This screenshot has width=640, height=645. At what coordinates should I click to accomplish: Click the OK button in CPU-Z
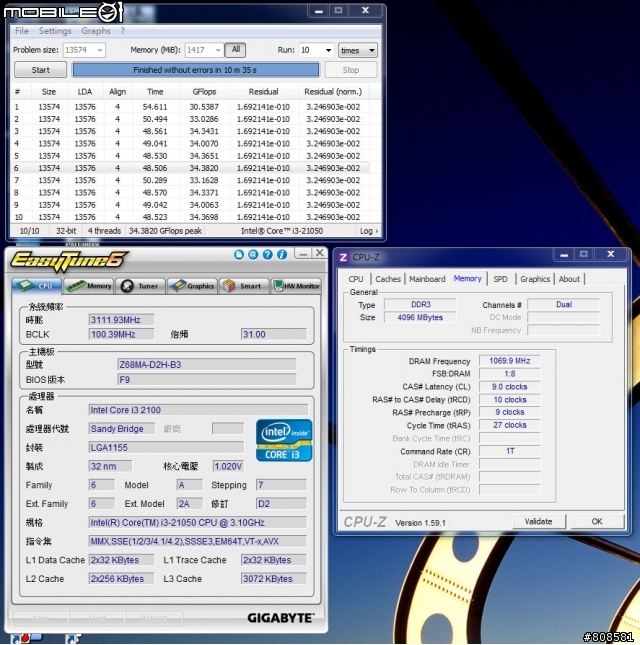point(597,522)
